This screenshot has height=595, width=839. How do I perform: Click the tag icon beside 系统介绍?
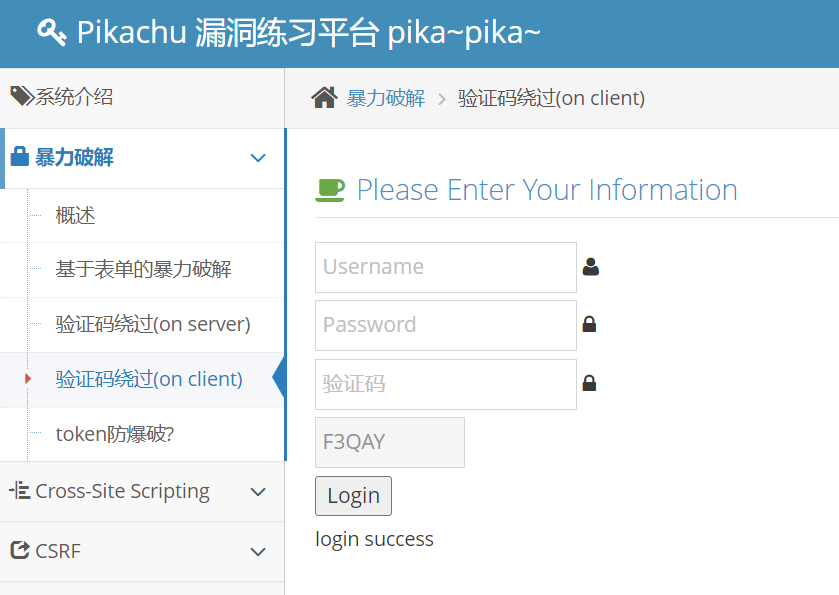coord(21,96)
